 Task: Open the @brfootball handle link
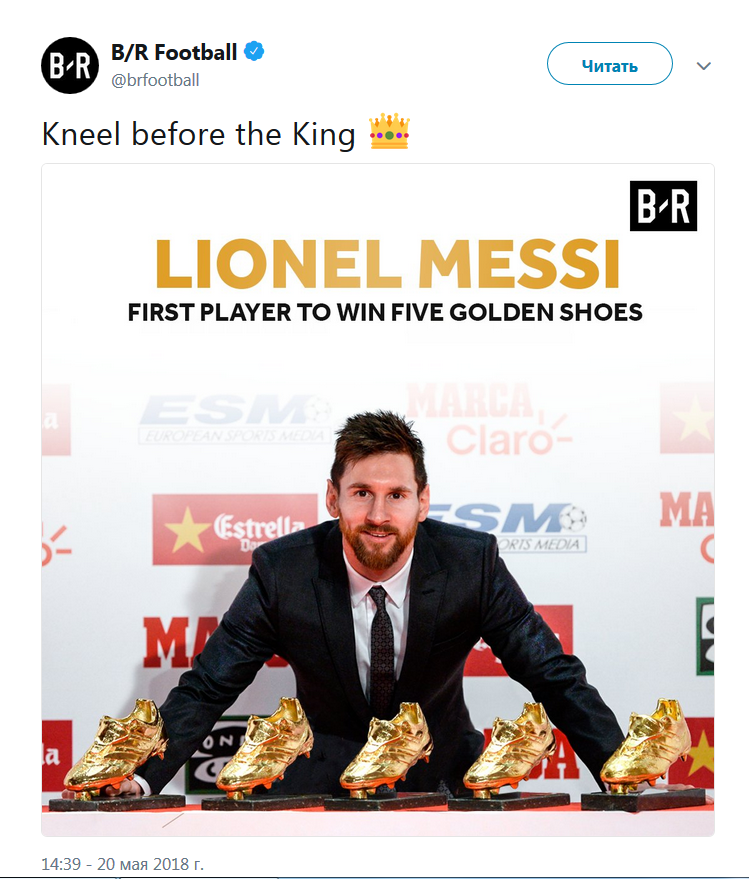click(x=155, y=80)
